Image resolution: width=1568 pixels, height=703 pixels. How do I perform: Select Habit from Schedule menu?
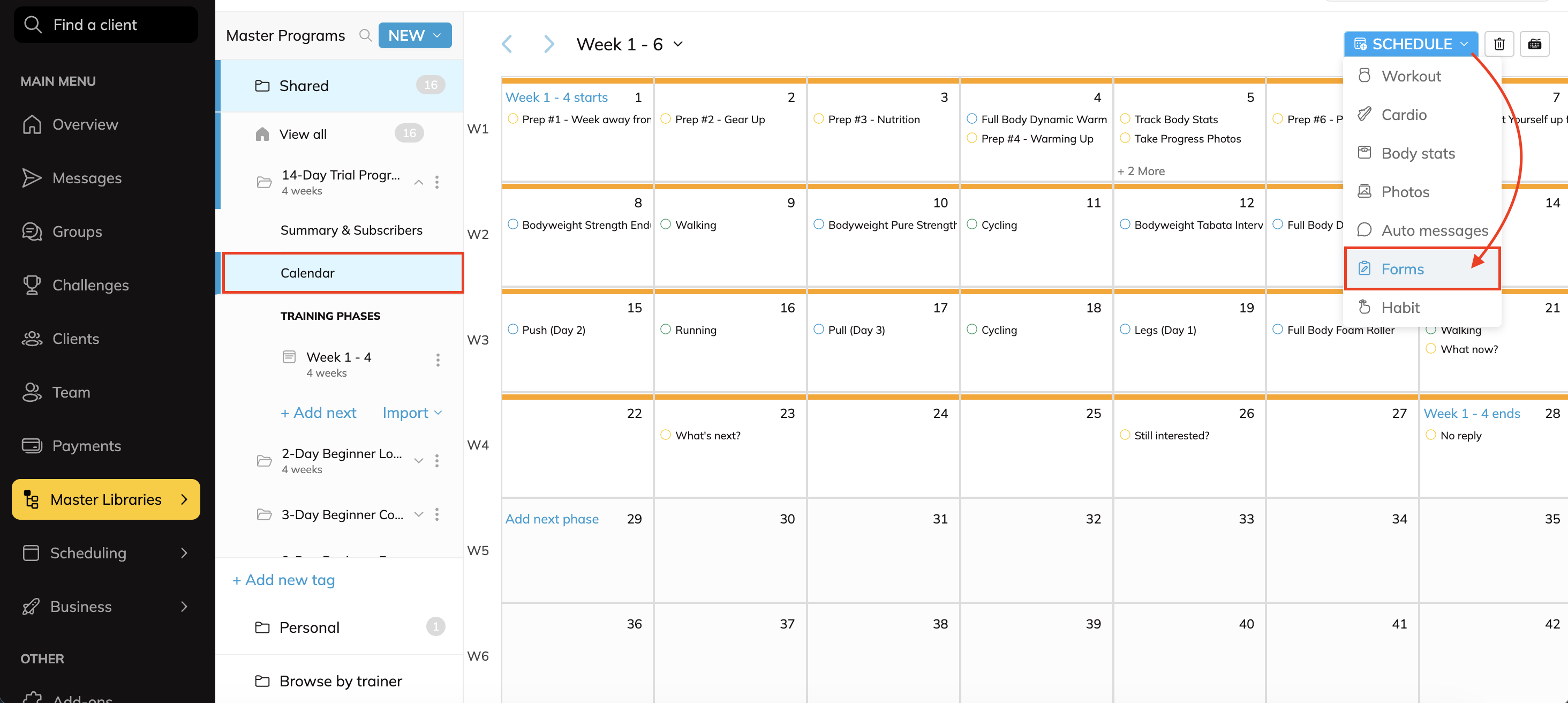click(1422, 308)
